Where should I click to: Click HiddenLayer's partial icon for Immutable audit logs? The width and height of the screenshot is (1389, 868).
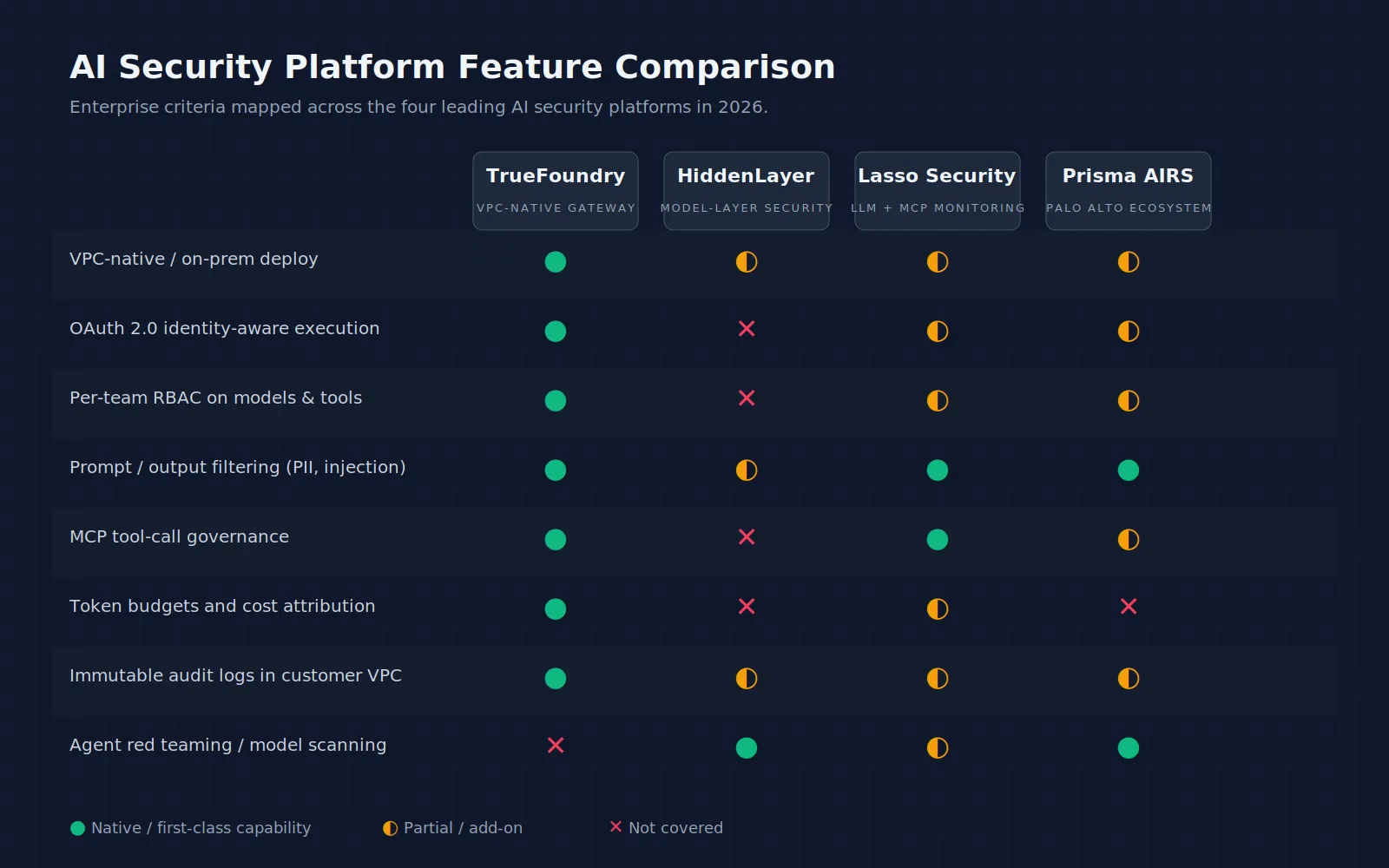tap(747, 678)
